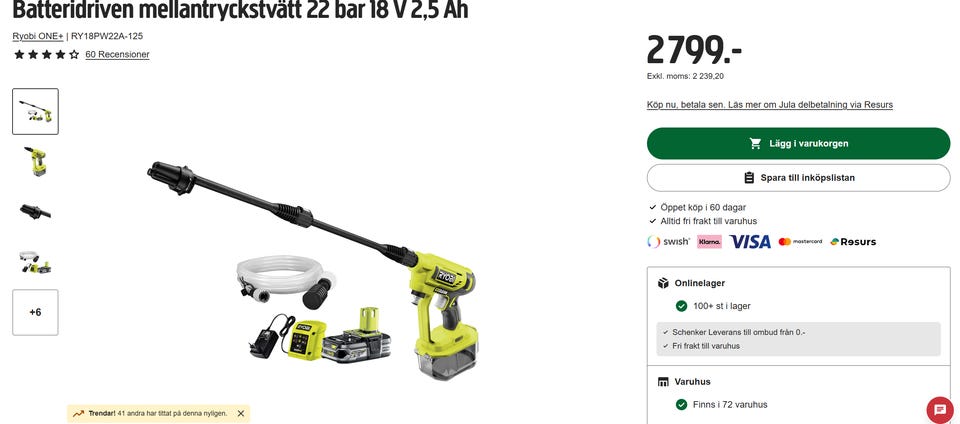
Task: Open the chat support bubble icon
Action: coord(940,409)
